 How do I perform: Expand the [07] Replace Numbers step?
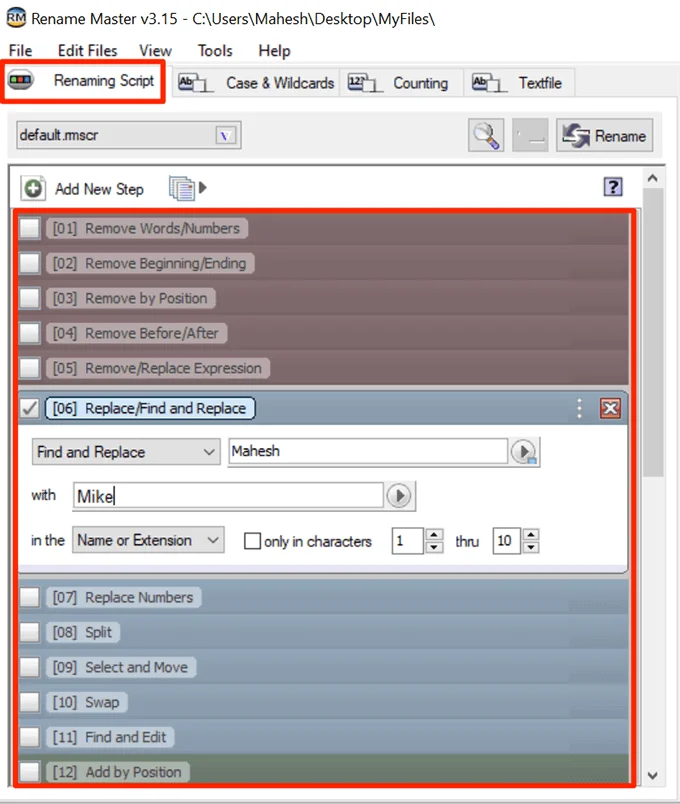pyautogui.click(x=124, y=597)
